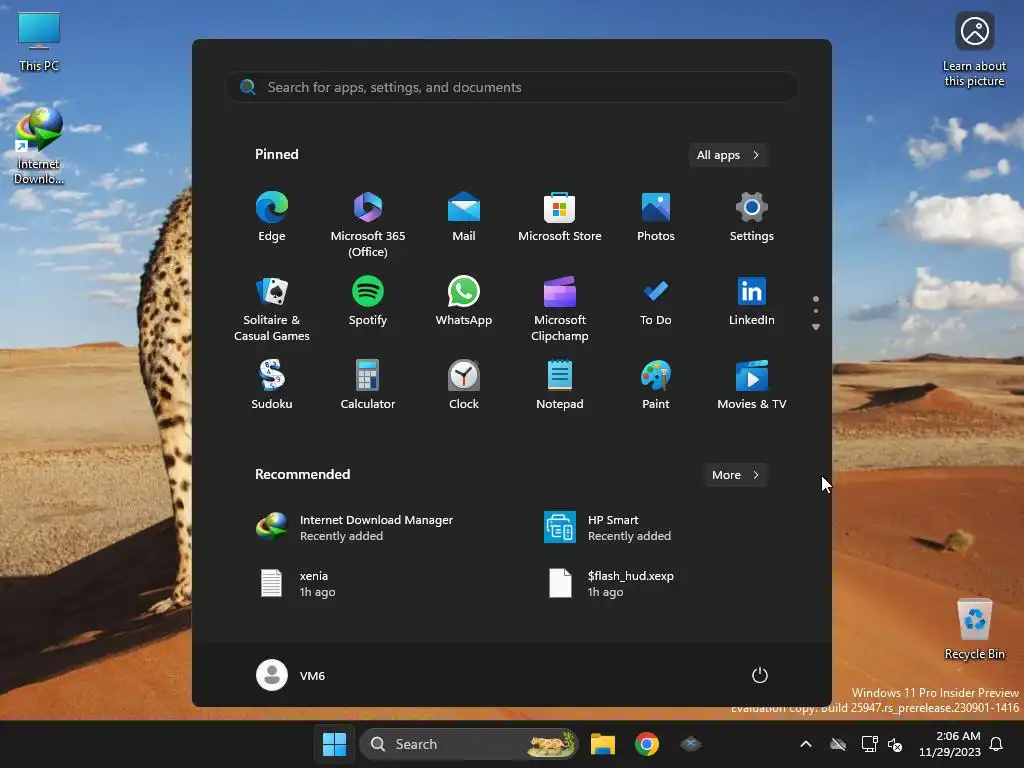Screen dimensions: 1024x768
Task: Click the OneDrive cloud tray icon
Action: 838,744
